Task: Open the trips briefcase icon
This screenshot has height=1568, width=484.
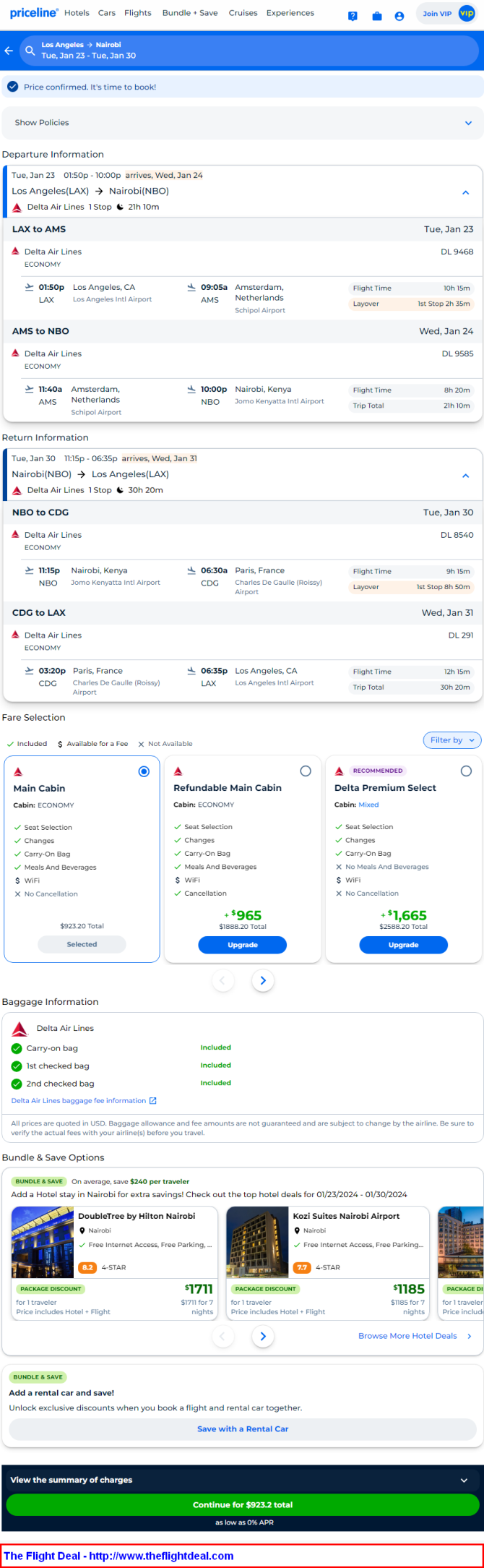Action: coord(376,16)
